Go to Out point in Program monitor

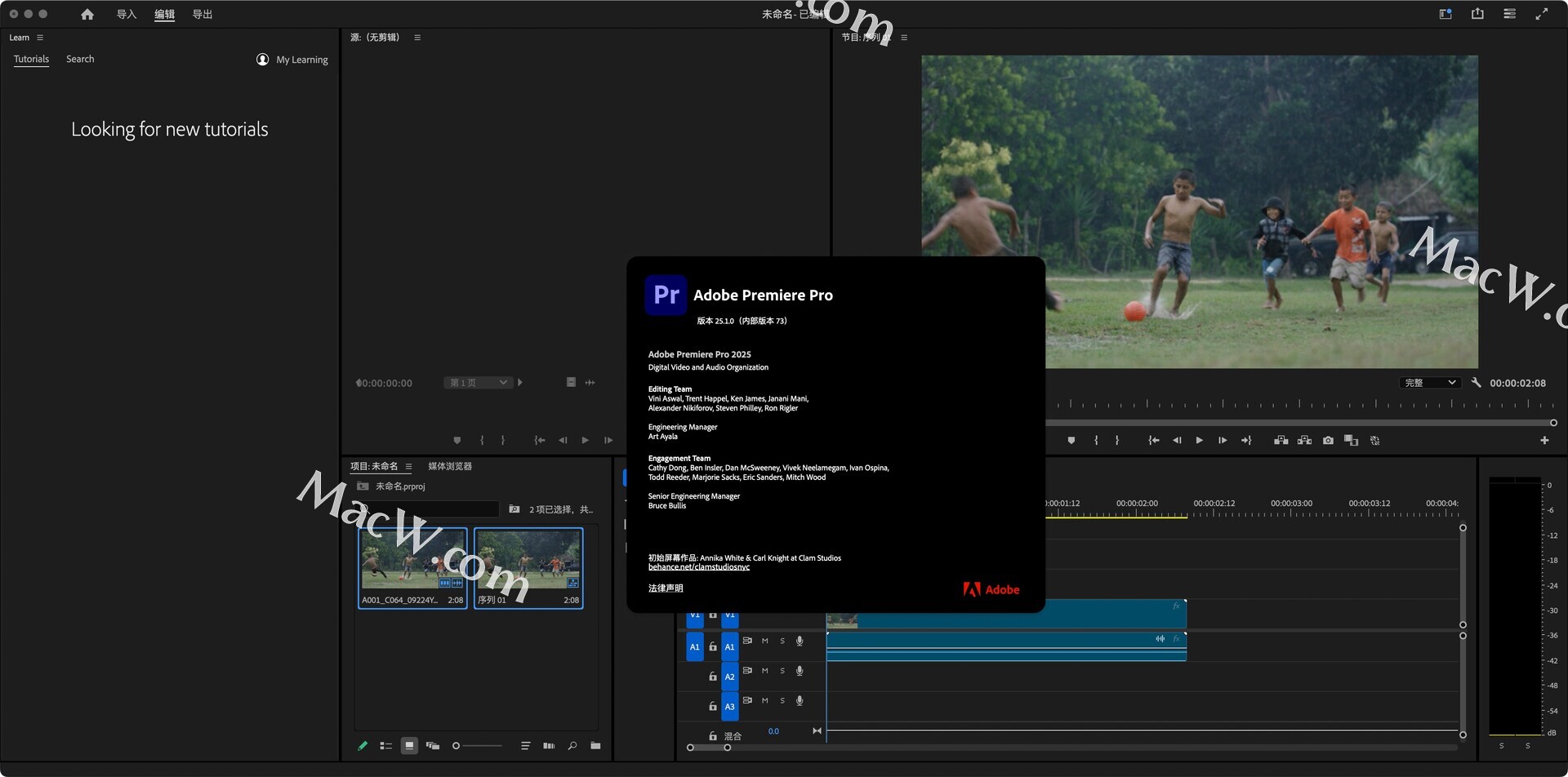[1246, 440]
